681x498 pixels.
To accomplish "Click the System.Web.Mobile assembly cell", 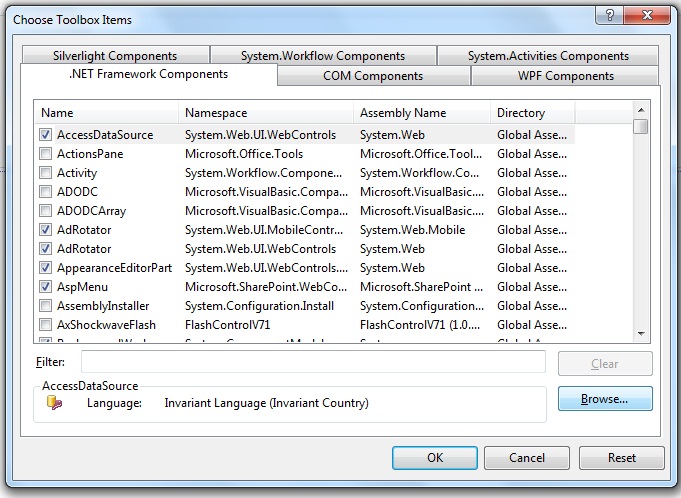I will (x=413, y=230).
